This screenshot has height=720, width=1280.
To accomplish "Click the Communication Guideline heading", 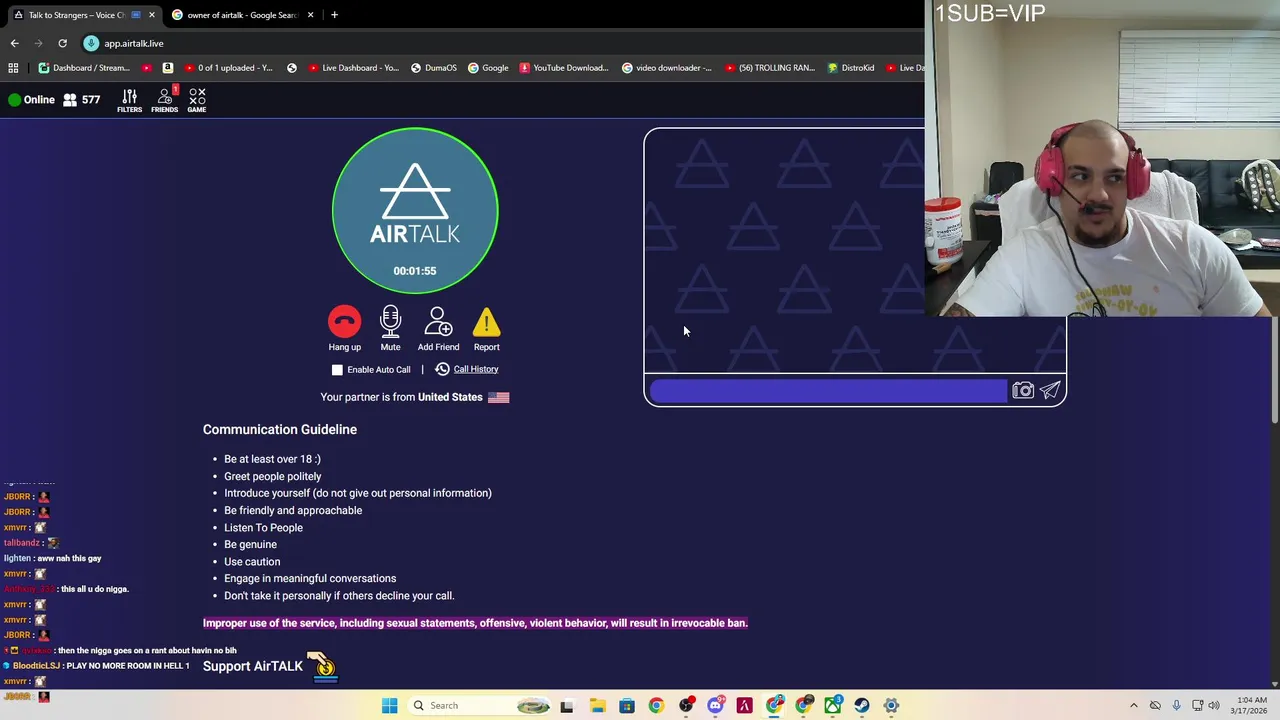I will coord(280,430).
